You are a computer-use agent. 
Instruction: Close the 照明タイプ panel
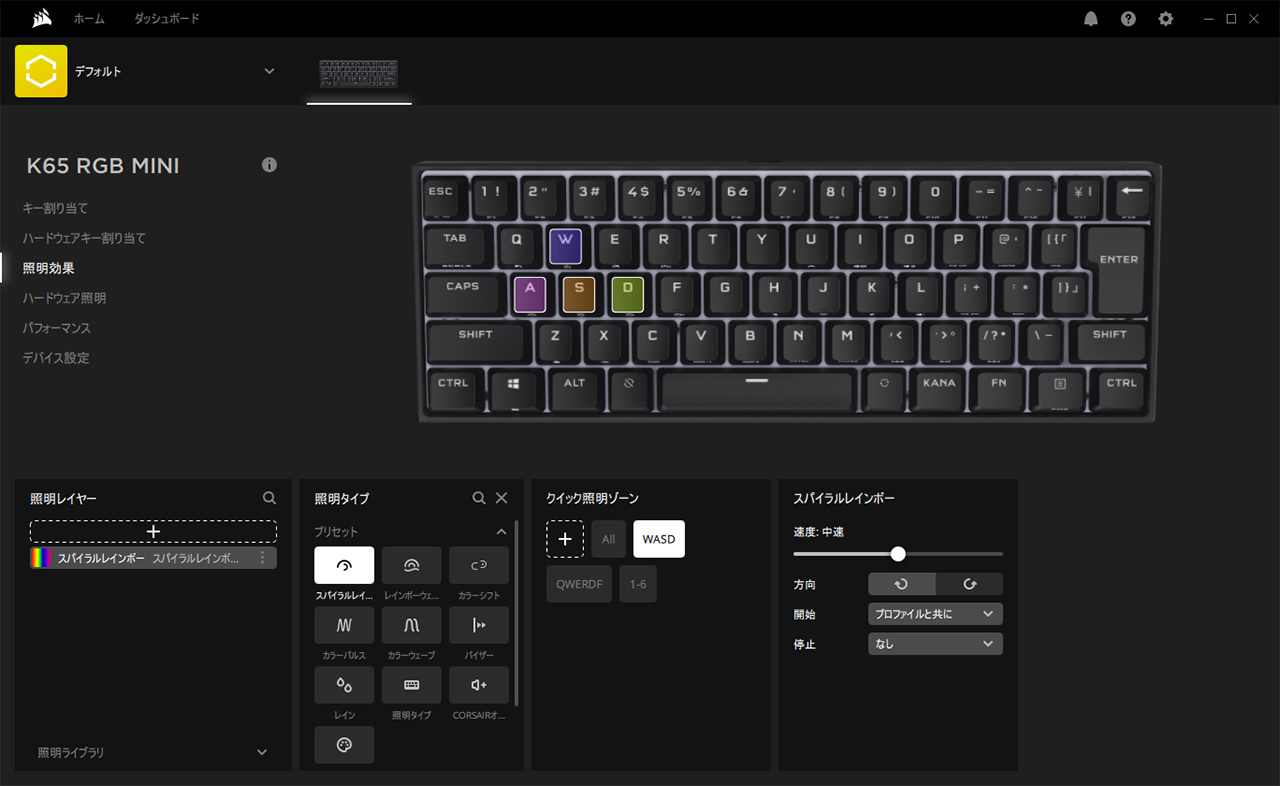tap(502, 498)
